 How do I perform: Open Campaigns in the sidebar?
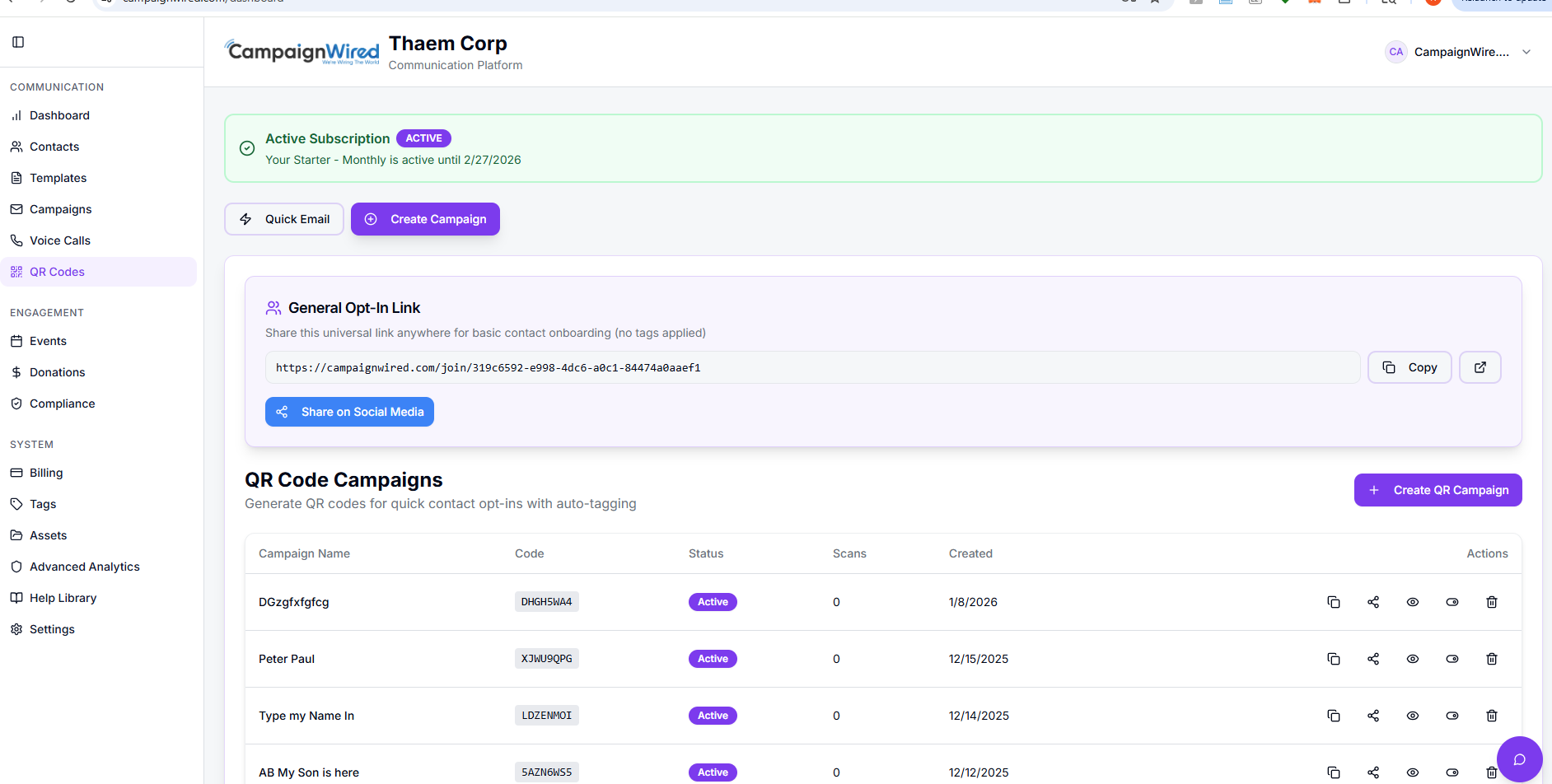[98, 209]
